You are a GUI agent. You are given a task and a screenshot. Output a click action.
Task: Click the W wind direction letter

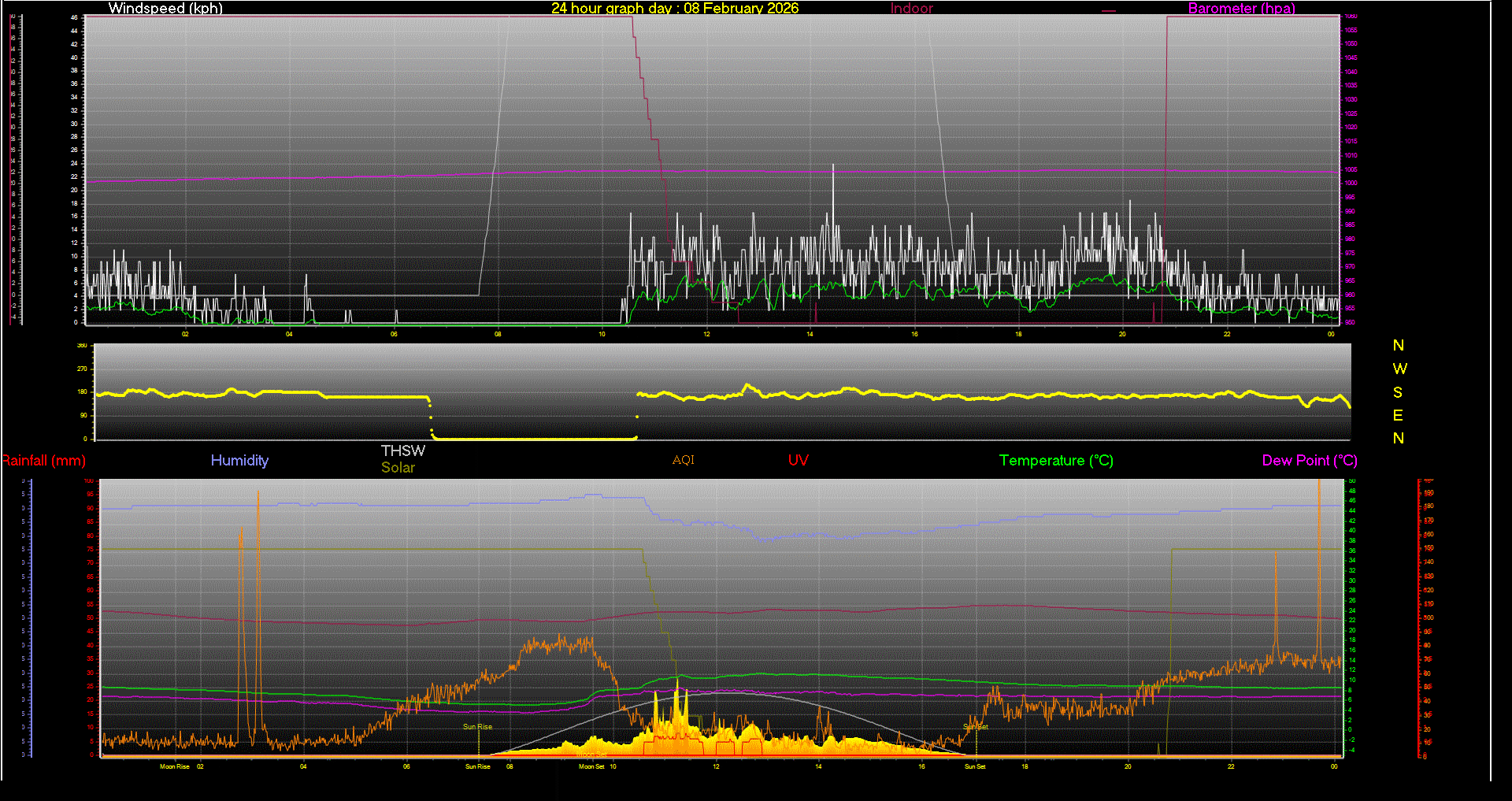[x=1399, y=369]
